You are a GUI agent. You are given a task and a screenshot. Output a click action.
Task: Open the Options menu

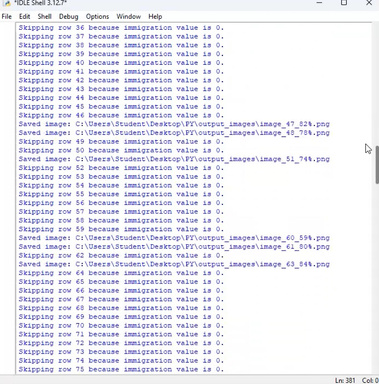[x=97, y=16]
